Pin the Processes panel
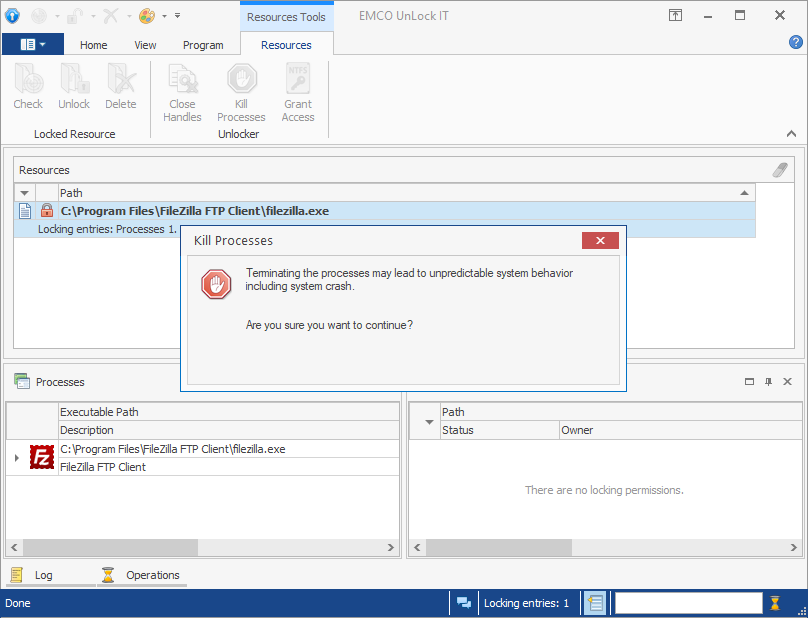 [x=768, y=381]
